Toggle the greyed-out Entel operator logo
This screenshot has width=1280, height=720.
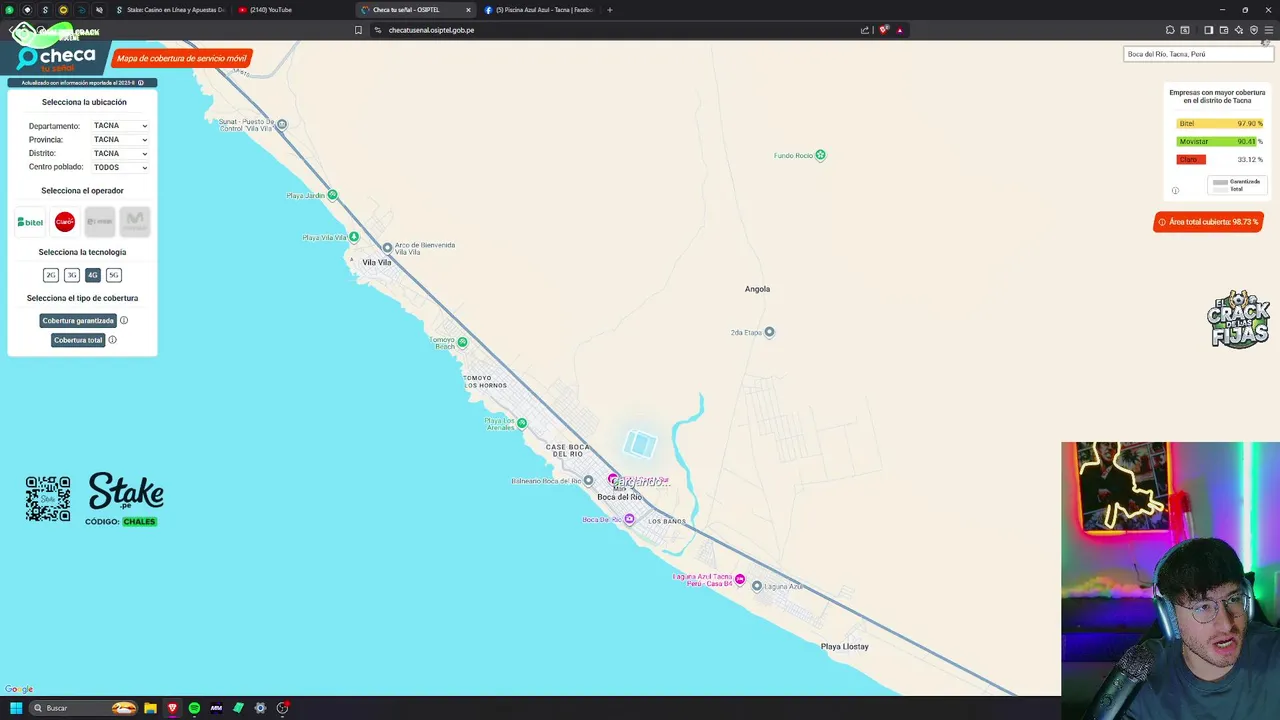[x=100, y=222]
